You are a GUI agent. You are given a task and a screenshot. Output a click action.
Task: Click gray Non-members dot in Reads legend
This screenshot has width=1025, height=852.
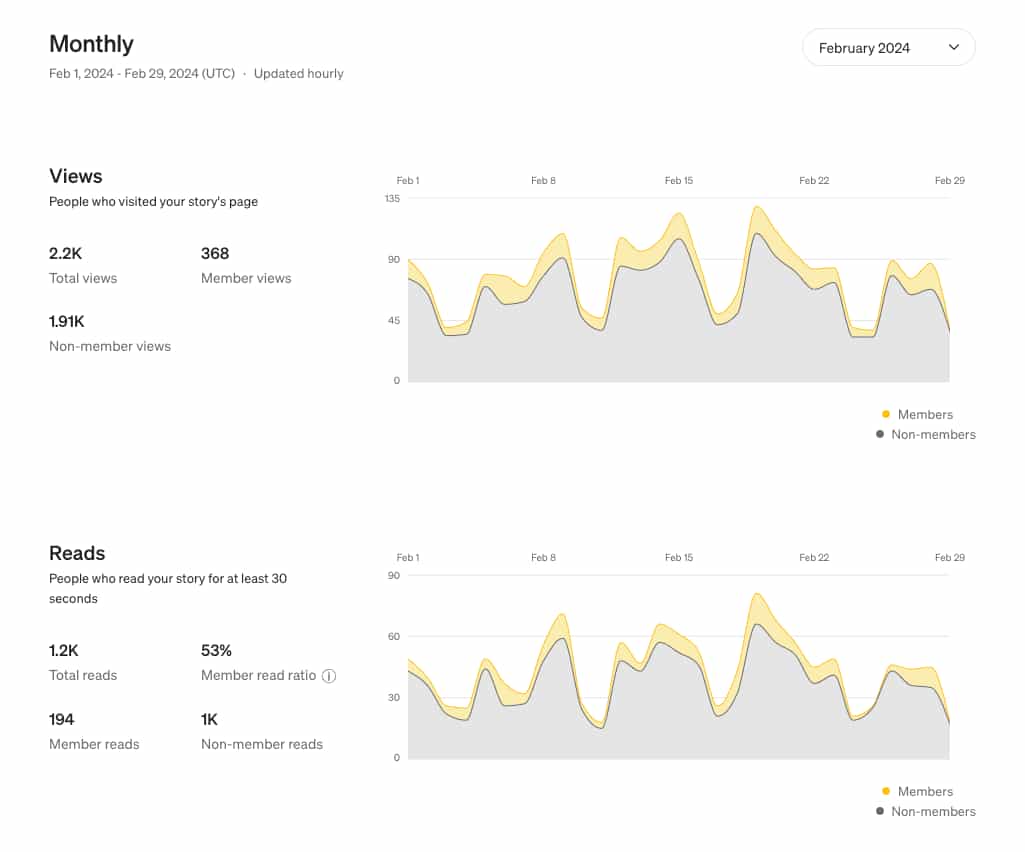880,811
